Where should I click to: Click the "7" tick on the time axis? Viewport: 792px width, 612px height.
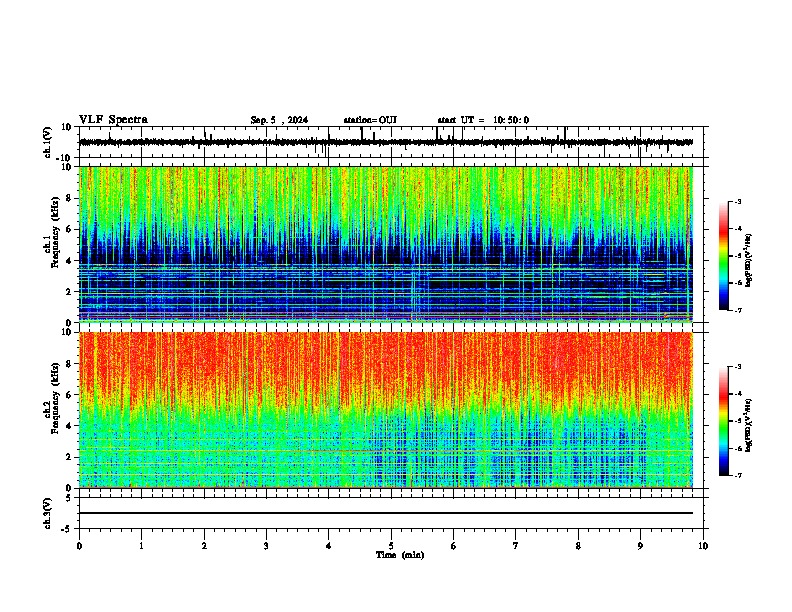[516, 546]
